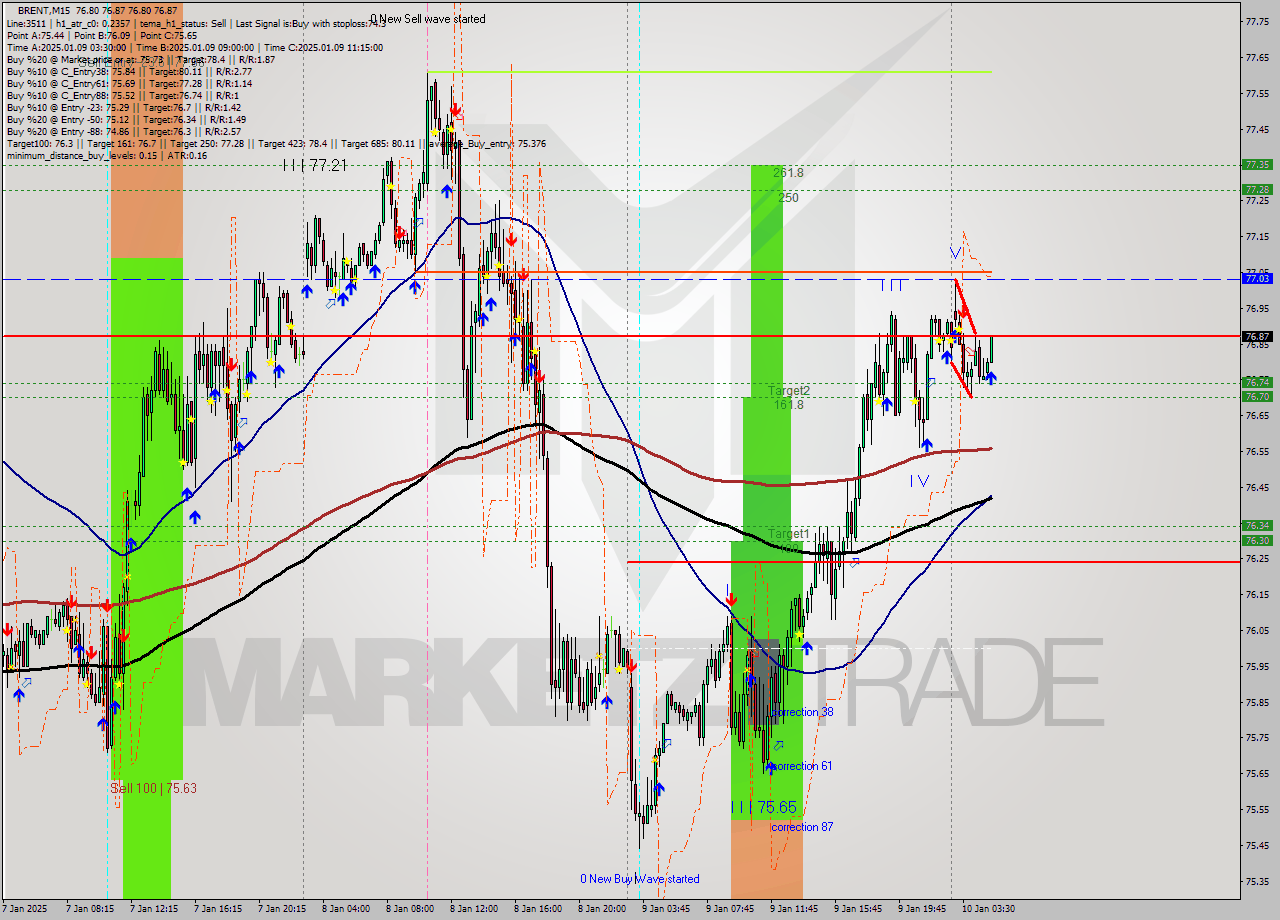Viewport: 1280px width, 920px height.
Task: Click the green 76.30 price tag
Action: tap(1257, 541)
